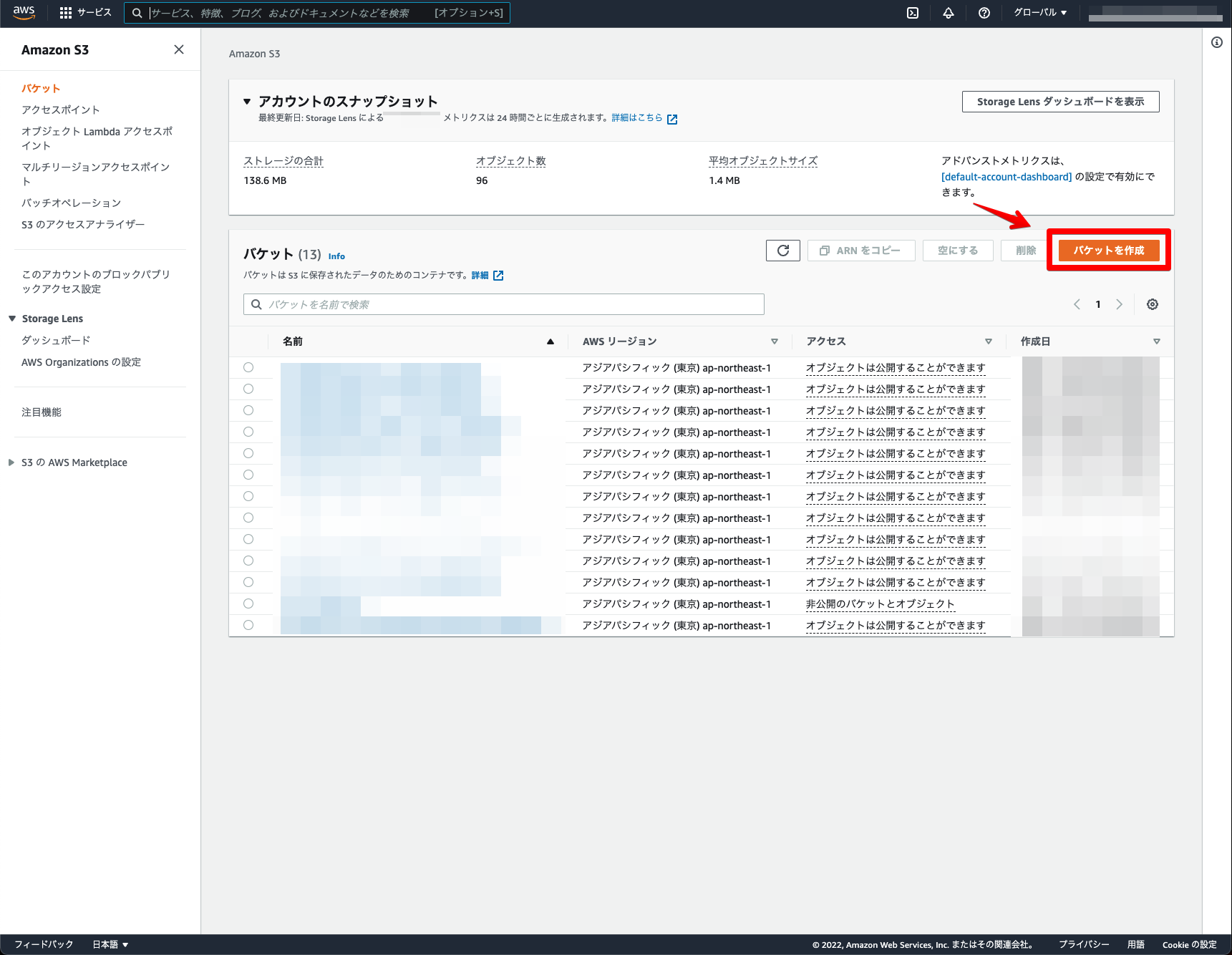
Task: Select the second bucket radio button
Action: click(x=248, y=389)
